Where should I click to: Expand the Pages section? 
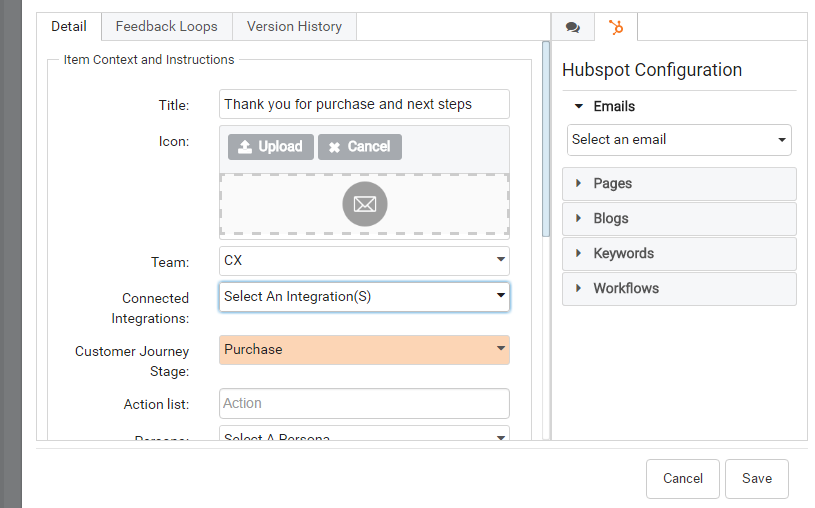click(679, 184)
